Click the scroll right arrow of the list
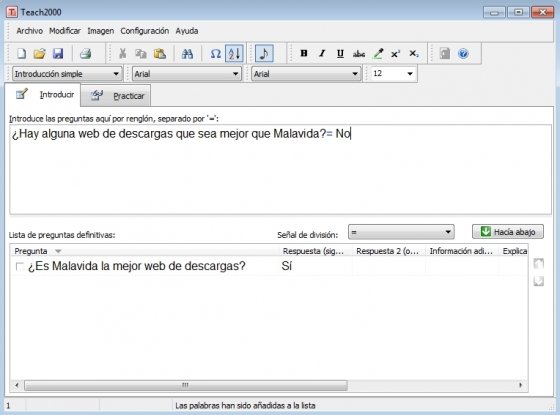560x415 pixels. 520,385
